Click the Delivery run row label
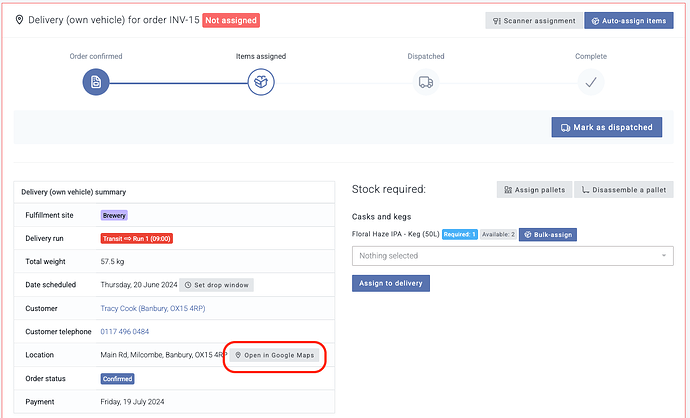 pos(44,238)
